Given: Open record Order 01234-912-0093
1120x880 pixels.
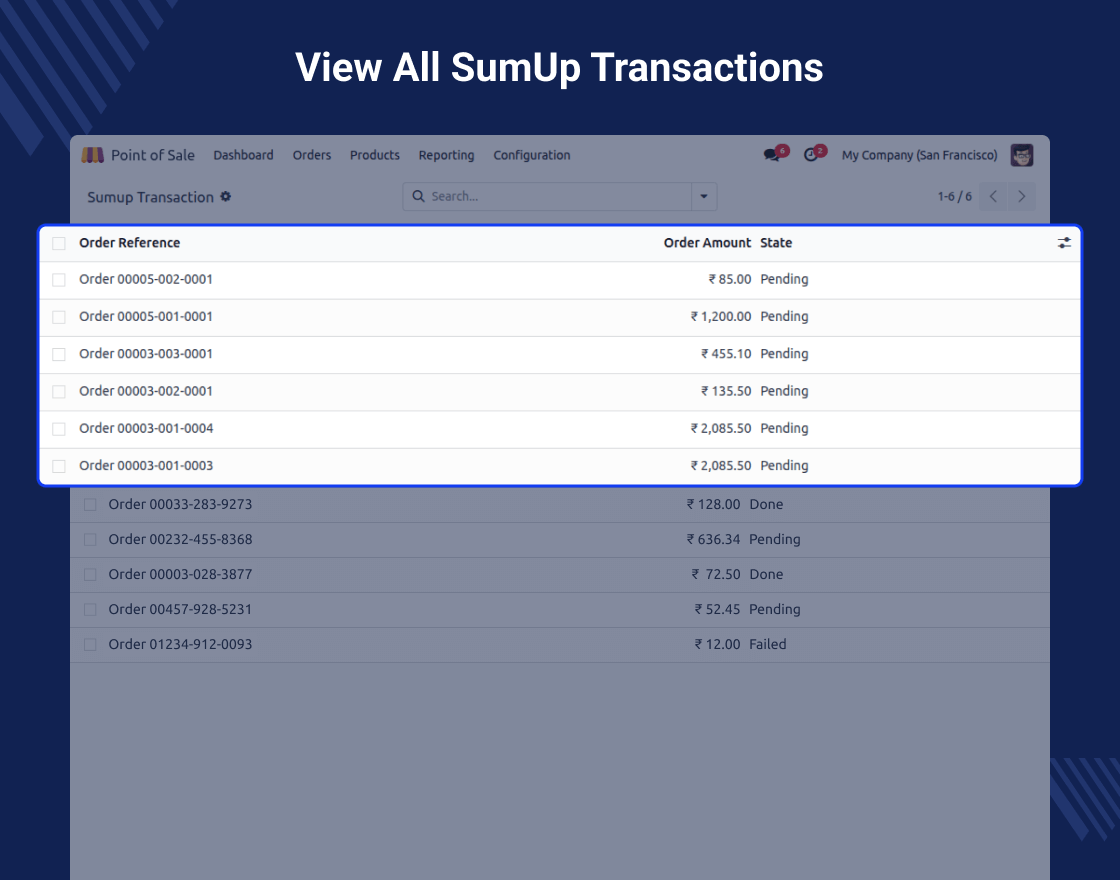Looking at the screenshot, I should coord(180,644).
